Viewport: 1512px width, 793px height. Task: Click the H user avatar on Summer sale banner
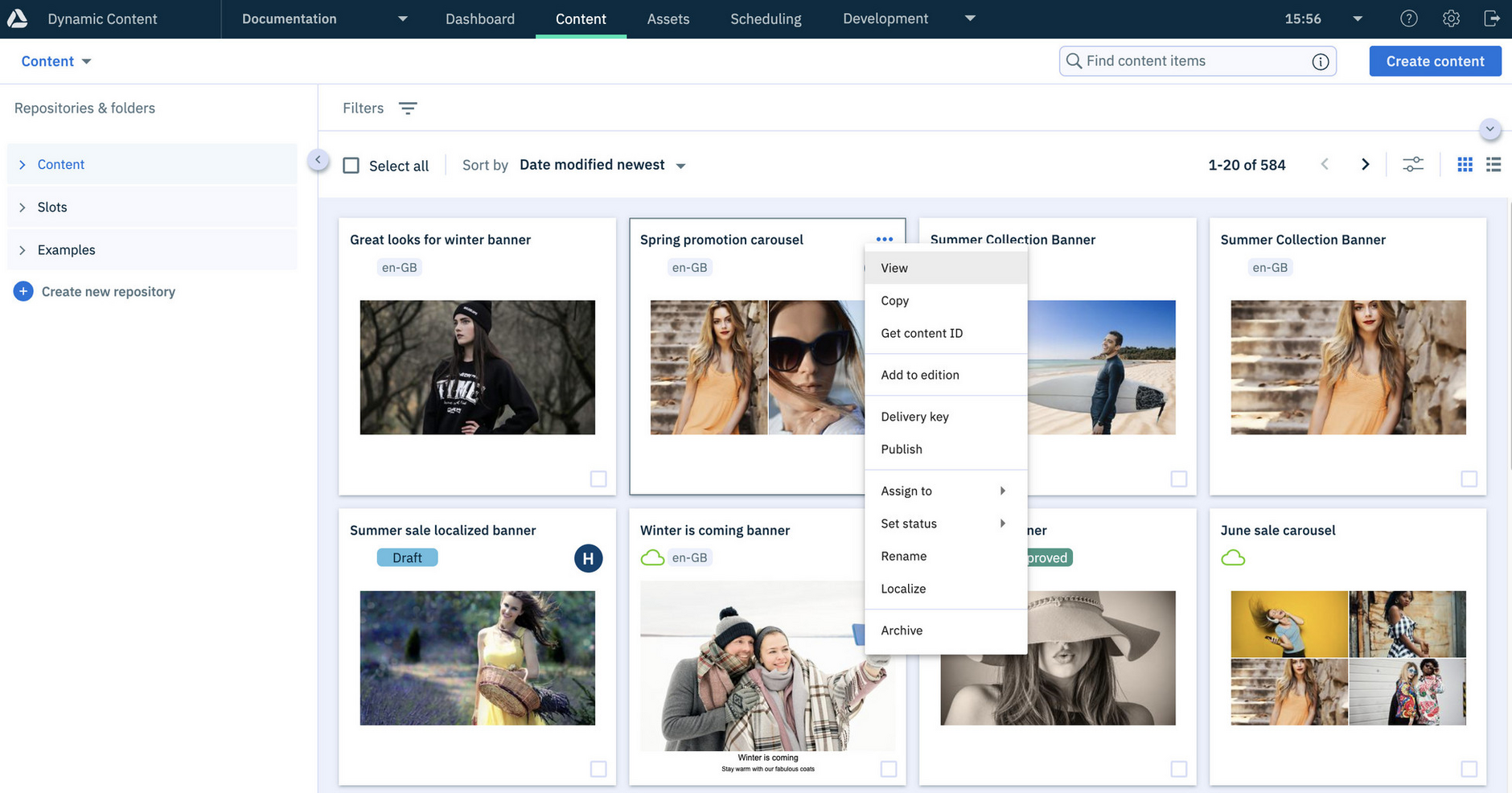pos(589,558)
